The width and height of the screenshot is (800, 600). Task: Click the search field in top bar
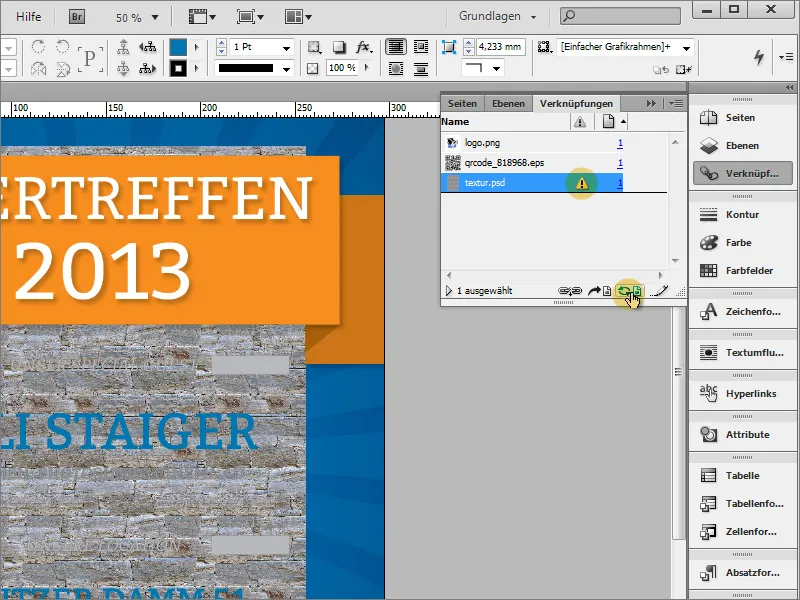620,16
